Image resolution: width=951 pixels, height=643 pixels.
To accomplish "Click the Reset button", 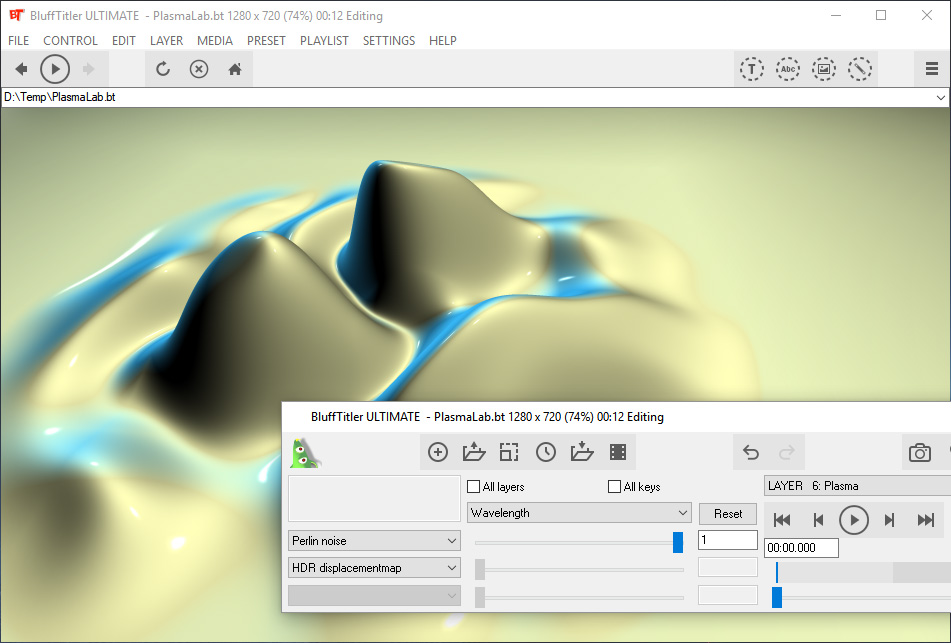I will coord(728,514).
